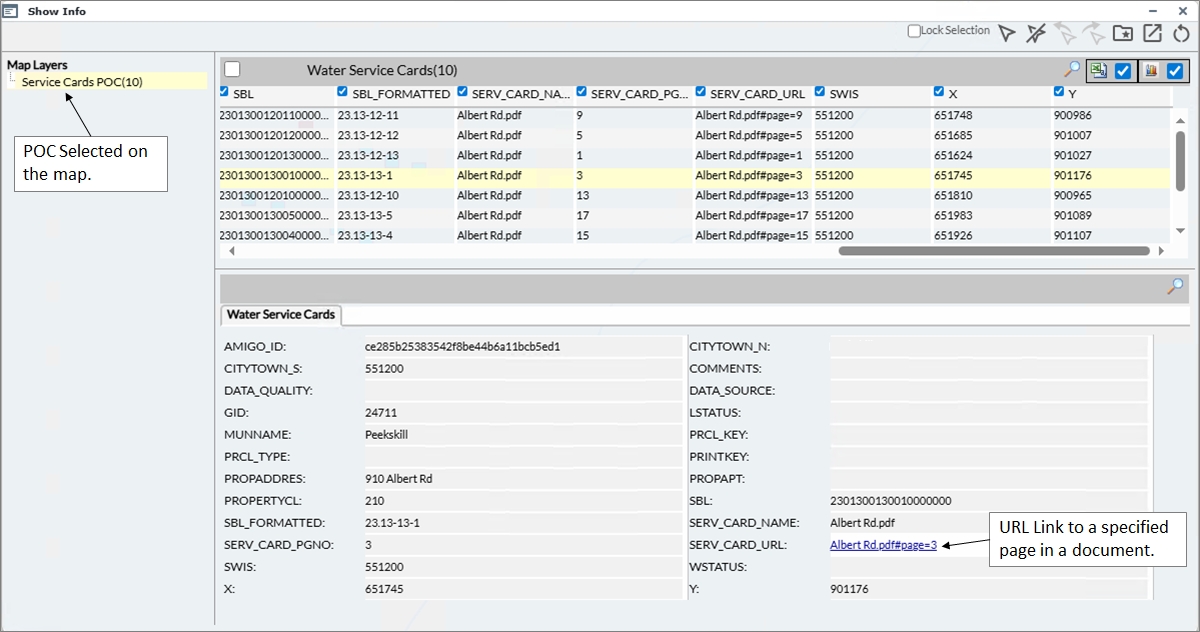
Task: Check the box beside Water Service Cards(10)
Action: 232,69
